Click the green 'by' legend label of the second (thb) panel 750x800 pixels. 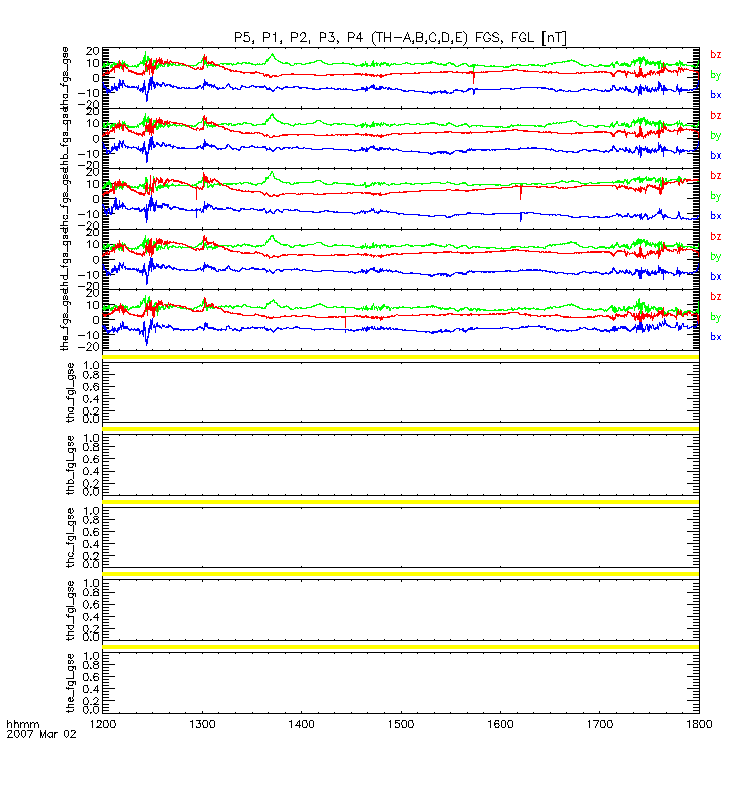click(x=716, y=136)
